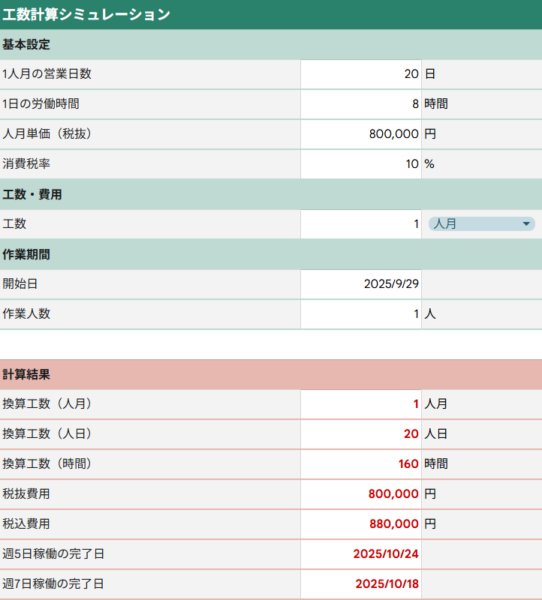Click the 基本設定 section header
Image resolution: width=542 pixels, height=600 pixels.
click(x=271, y=44)
